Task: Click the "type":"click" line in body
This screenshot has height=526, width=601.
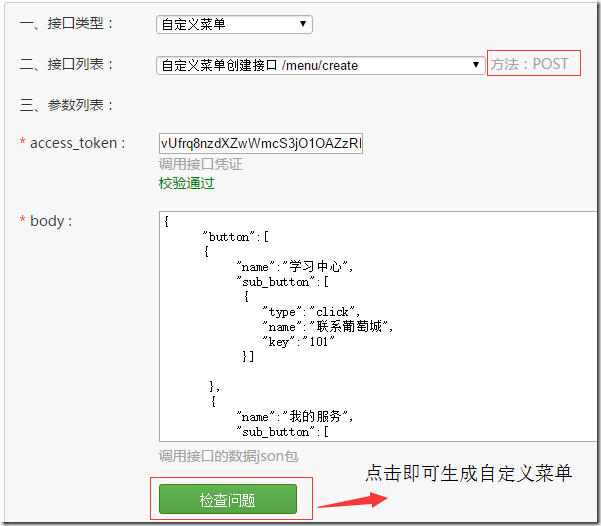Action: [311, 312]
